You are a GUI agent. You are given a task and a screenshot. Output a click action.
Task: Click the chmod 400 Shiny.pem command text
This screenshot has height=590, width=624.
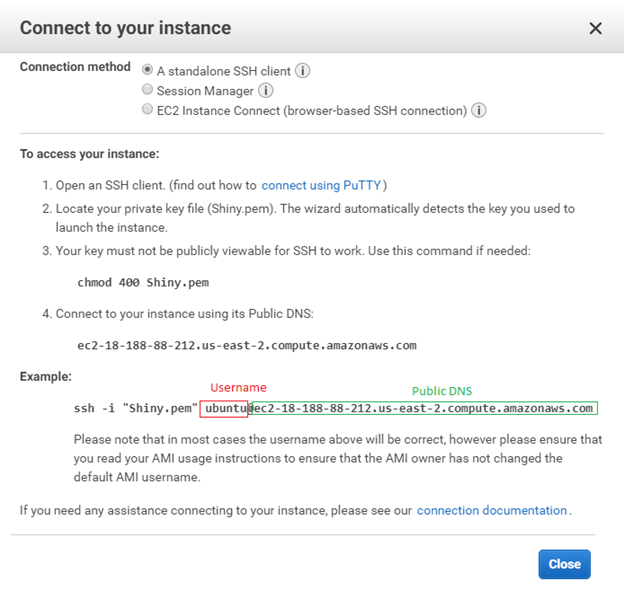[x=143, y=282]
